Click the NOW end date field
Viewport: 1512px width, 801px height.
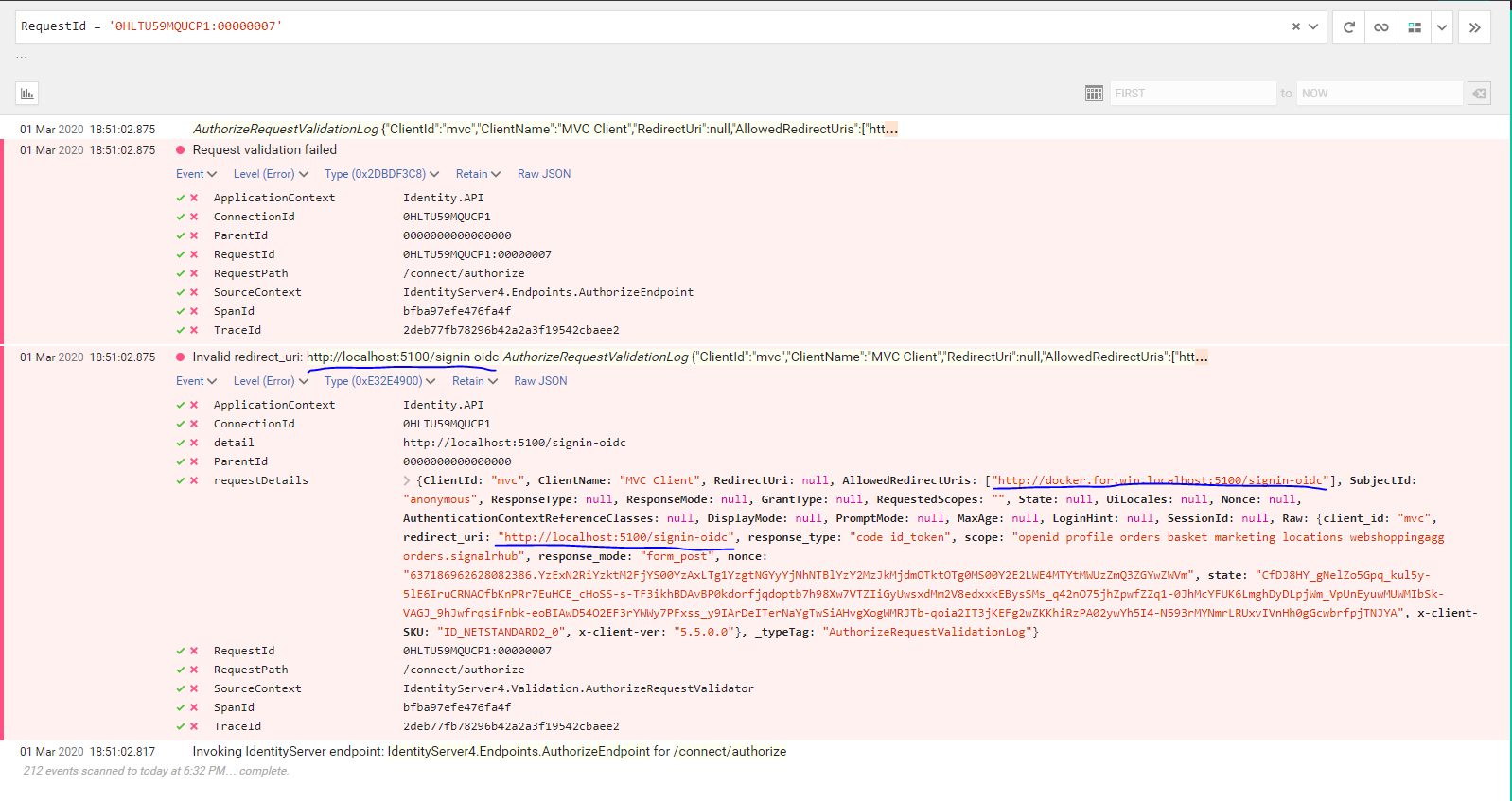(1380, 93)
